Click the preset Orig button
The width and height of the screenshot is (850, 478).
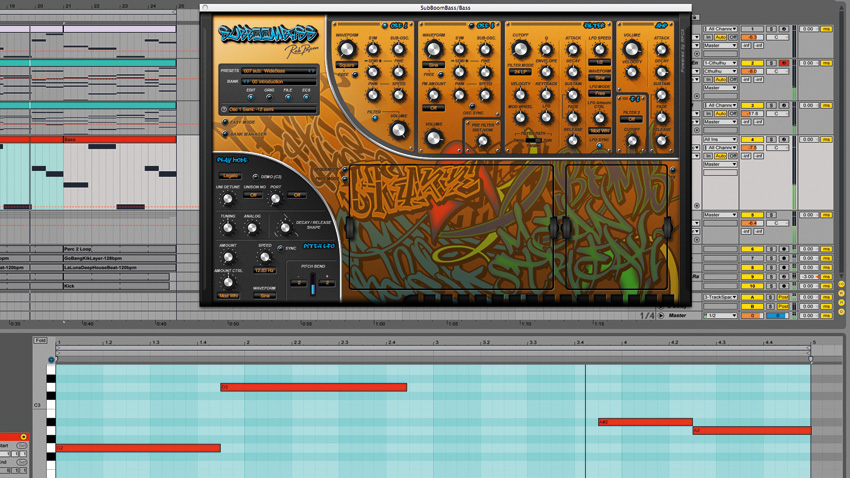269,98
